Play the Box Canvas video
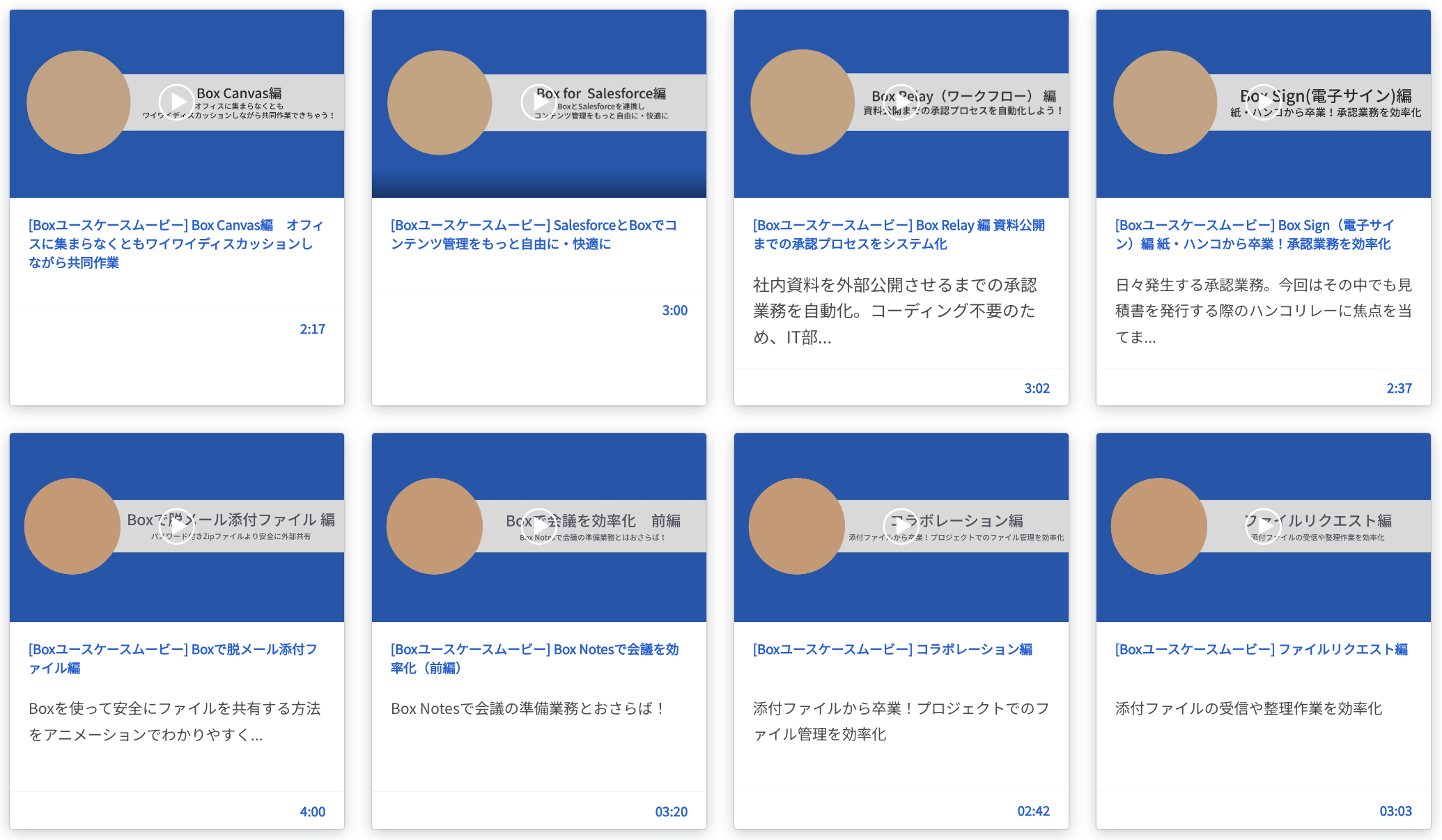This screenshot has width=1442, height=840. 176,102
